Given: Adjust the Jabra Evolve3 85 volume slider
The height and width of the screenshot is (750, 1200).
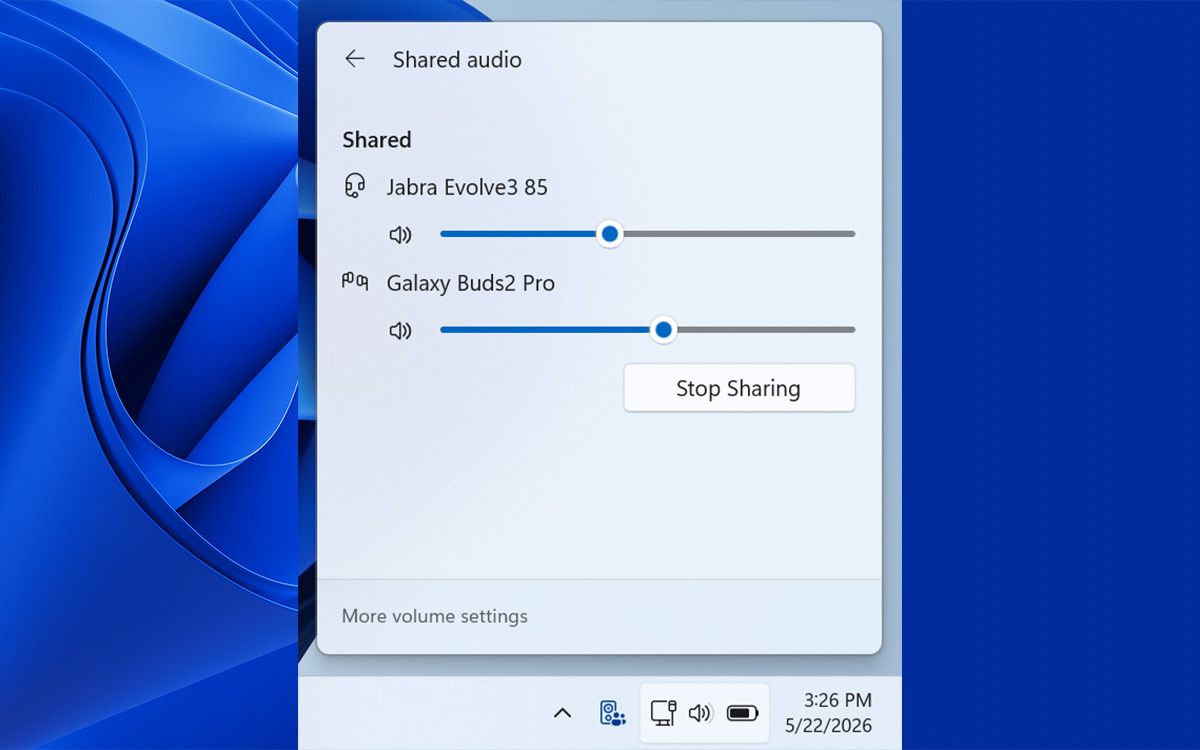Looking at the screenshot, I should 647,234.
